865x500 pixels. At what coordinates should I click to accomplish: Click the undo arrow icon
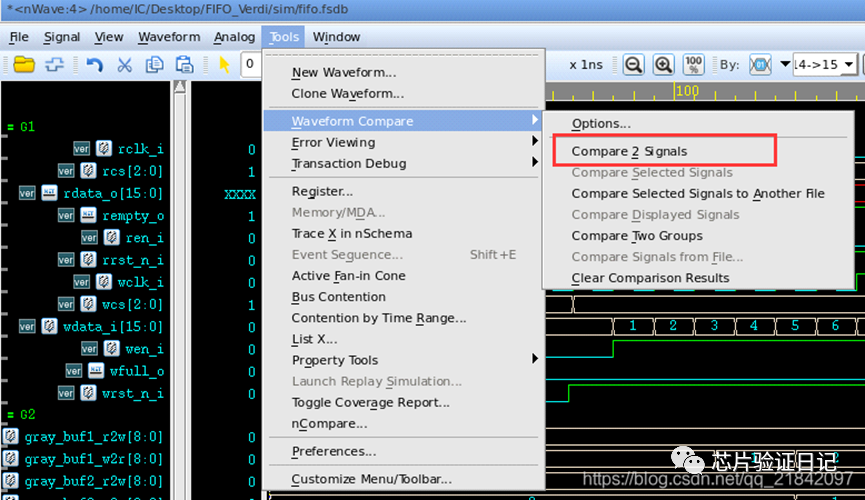(94, 65)
